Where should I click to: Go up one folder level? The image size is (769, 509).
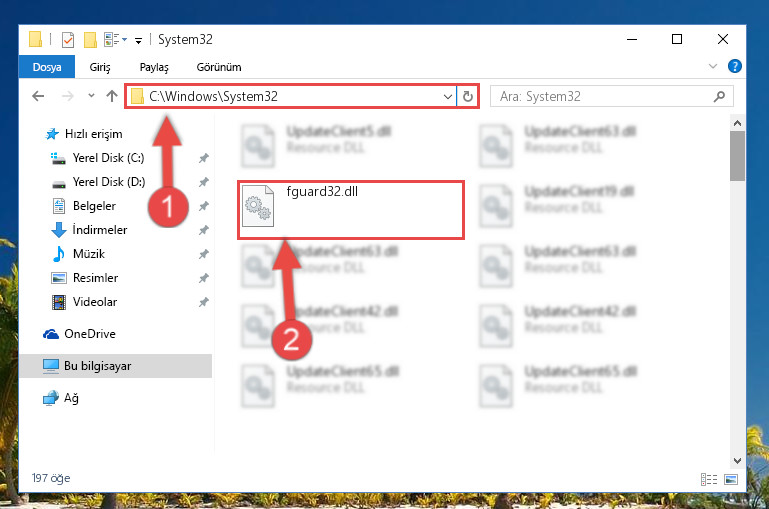coord(112,96)
